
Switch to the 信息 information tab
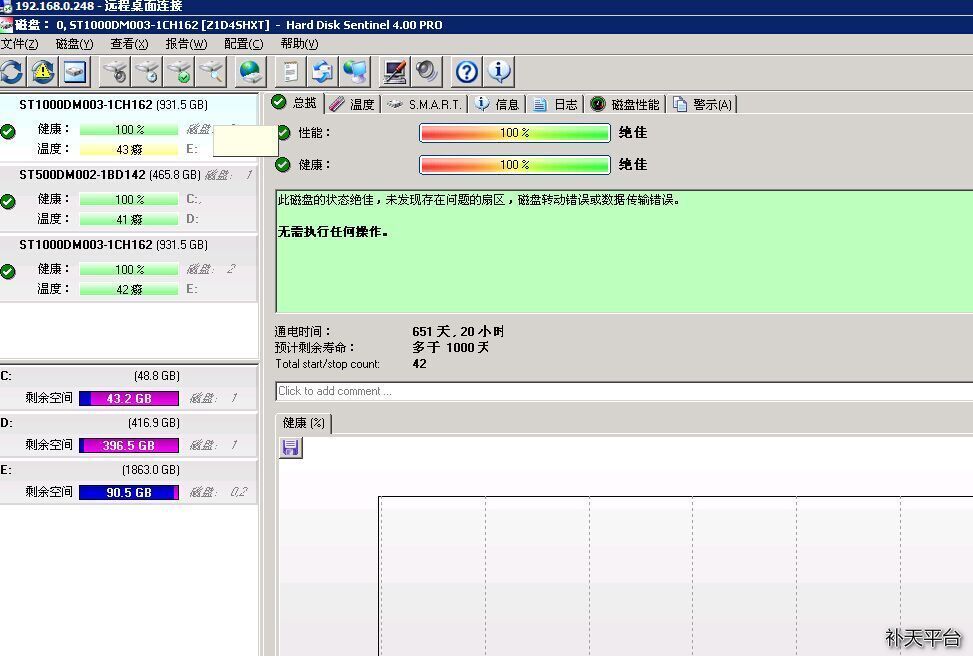(498, 105)
